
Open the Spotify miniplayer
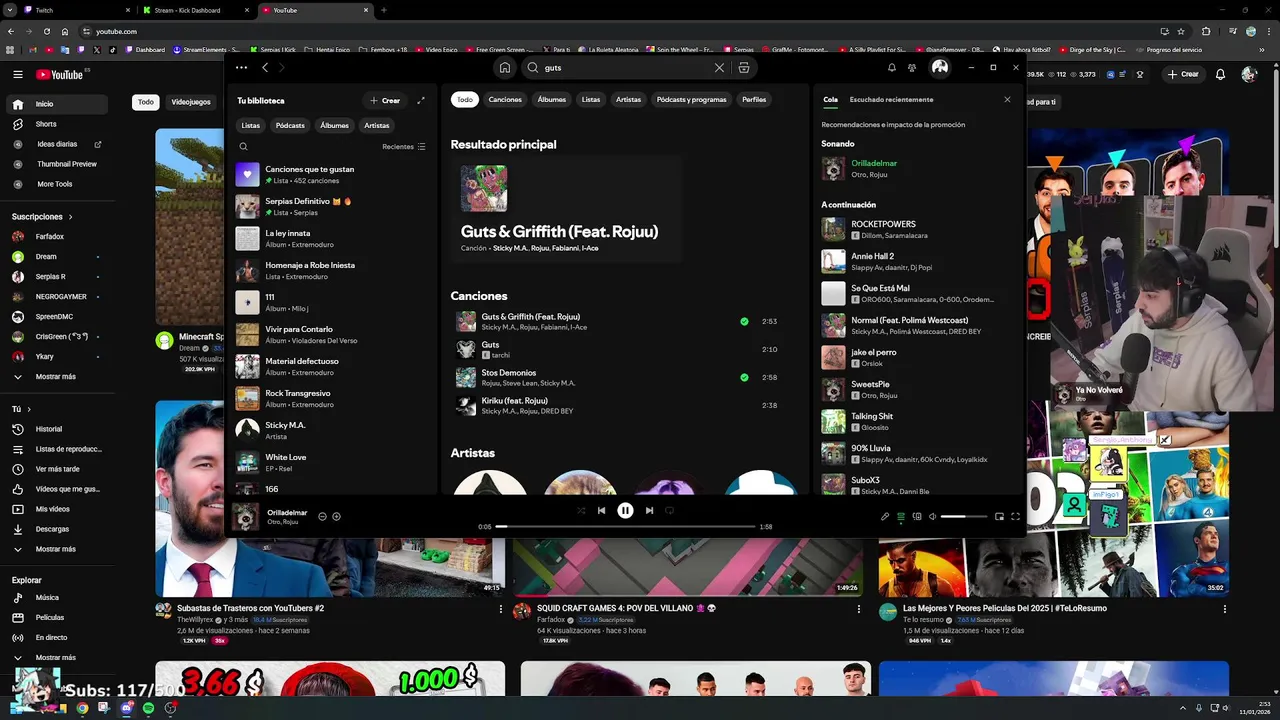tap(999, 517)
